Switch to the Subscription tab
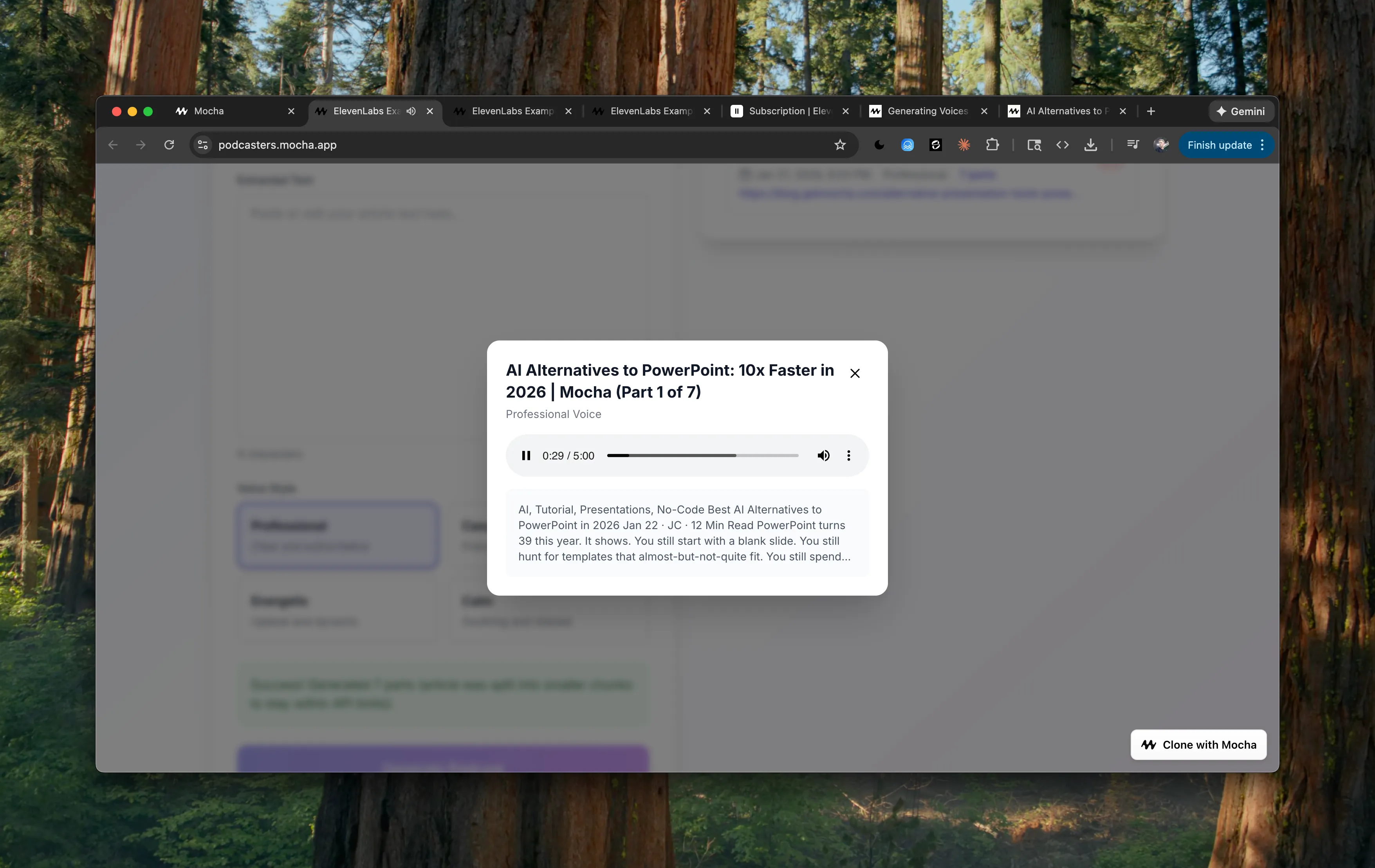The width and height of the screenshot is (1375, 868). (x=789, y=111)
